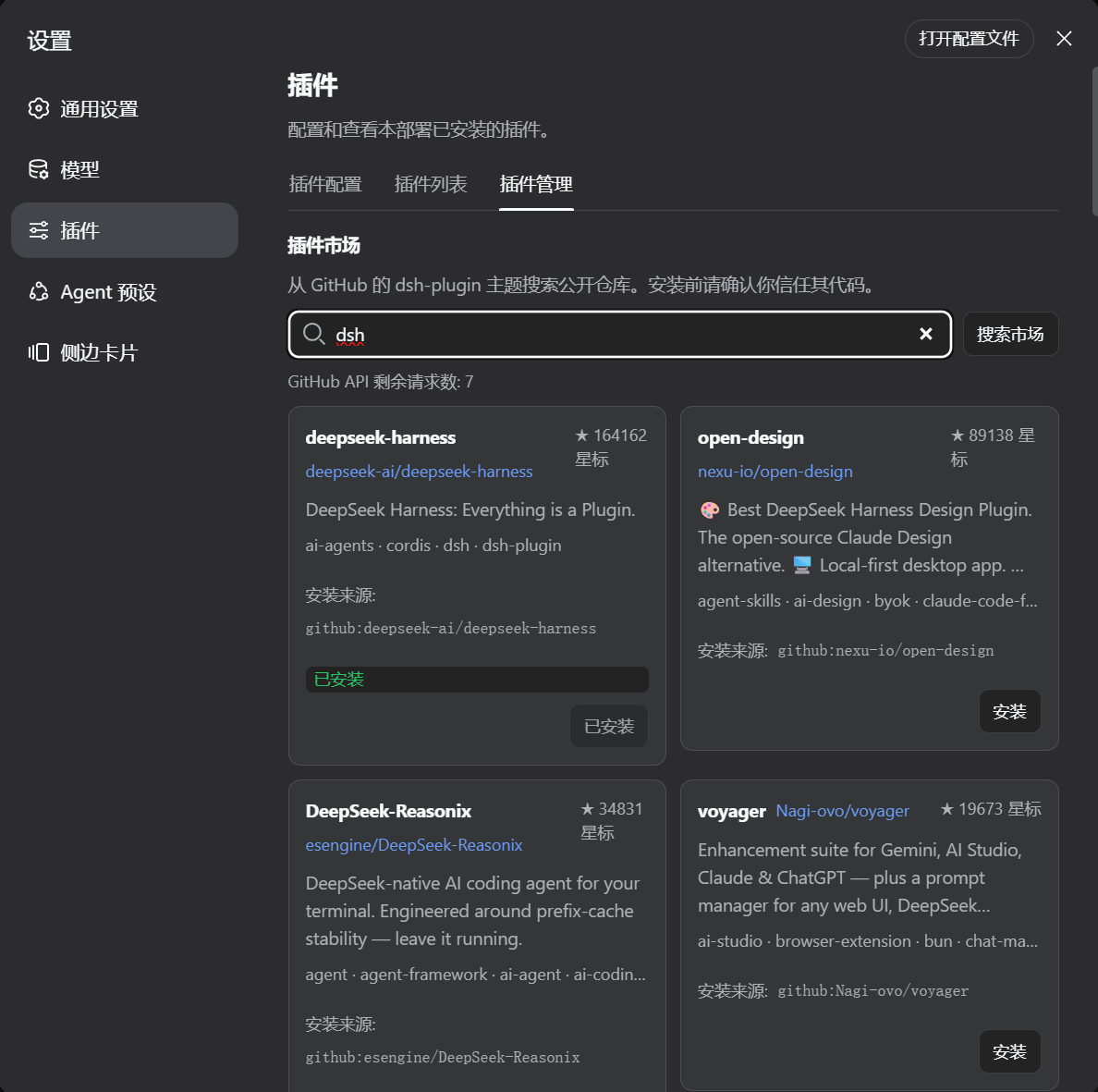
Task: Open 侧边卡片 section
Action: [x=125, y=352]
